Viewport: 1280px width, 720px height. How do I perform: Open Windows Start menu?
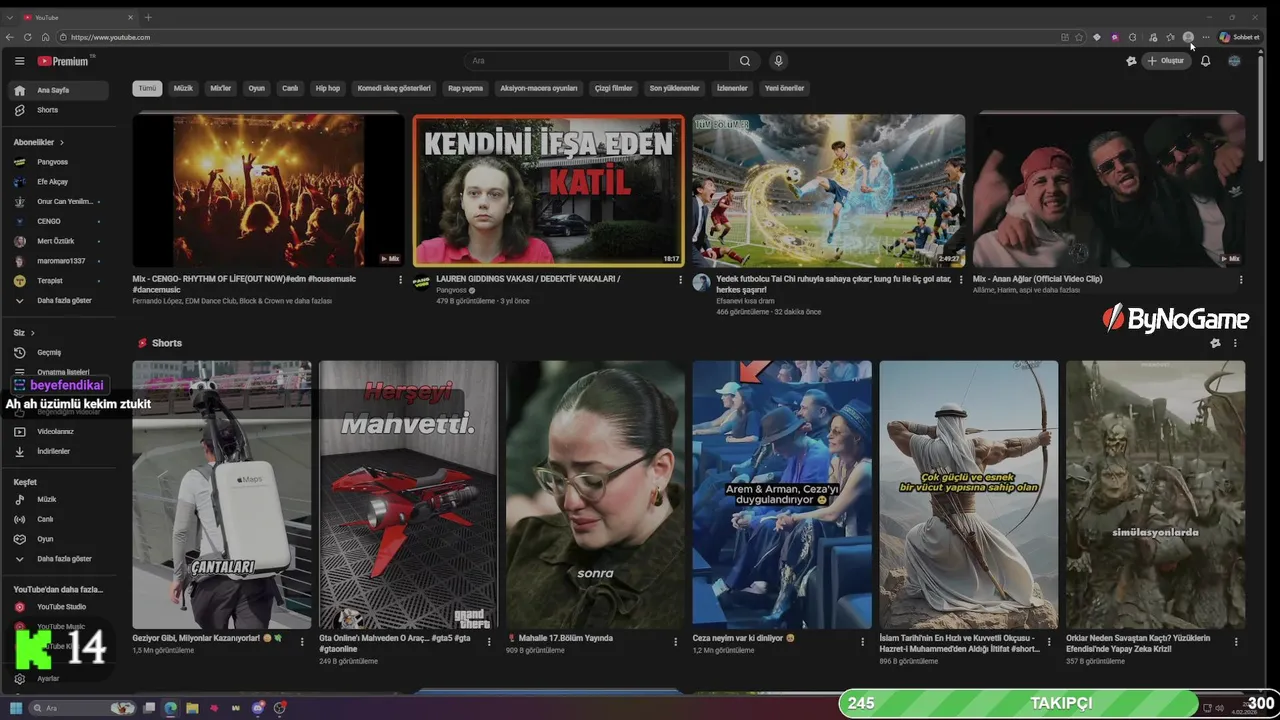pyautogui.click(x=16, y=708)
